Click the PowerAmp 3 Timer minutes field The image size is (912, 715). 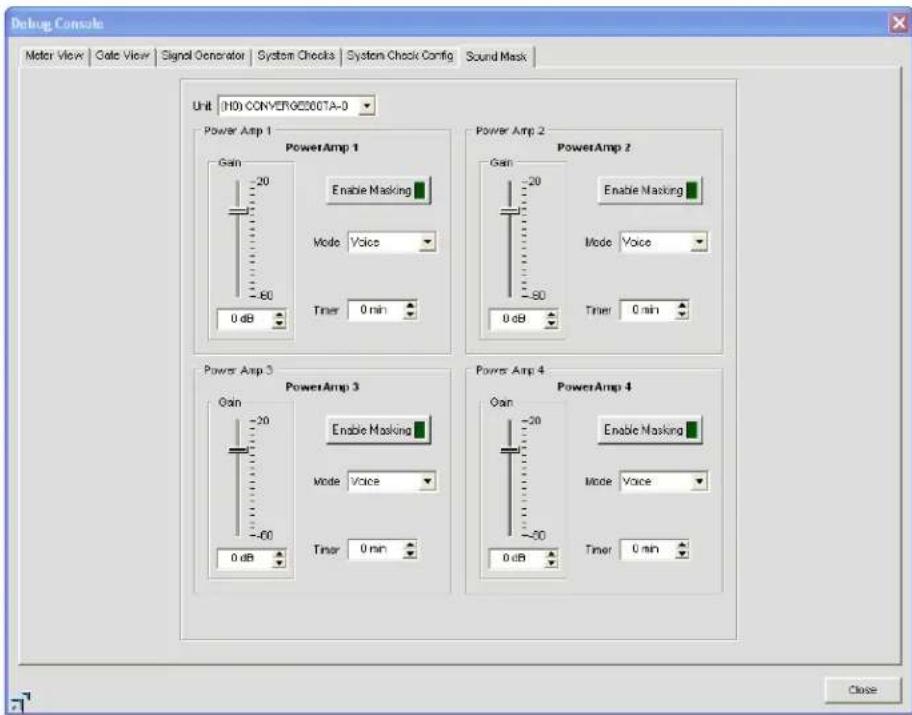pyautogui.click(x=375, y=549)
